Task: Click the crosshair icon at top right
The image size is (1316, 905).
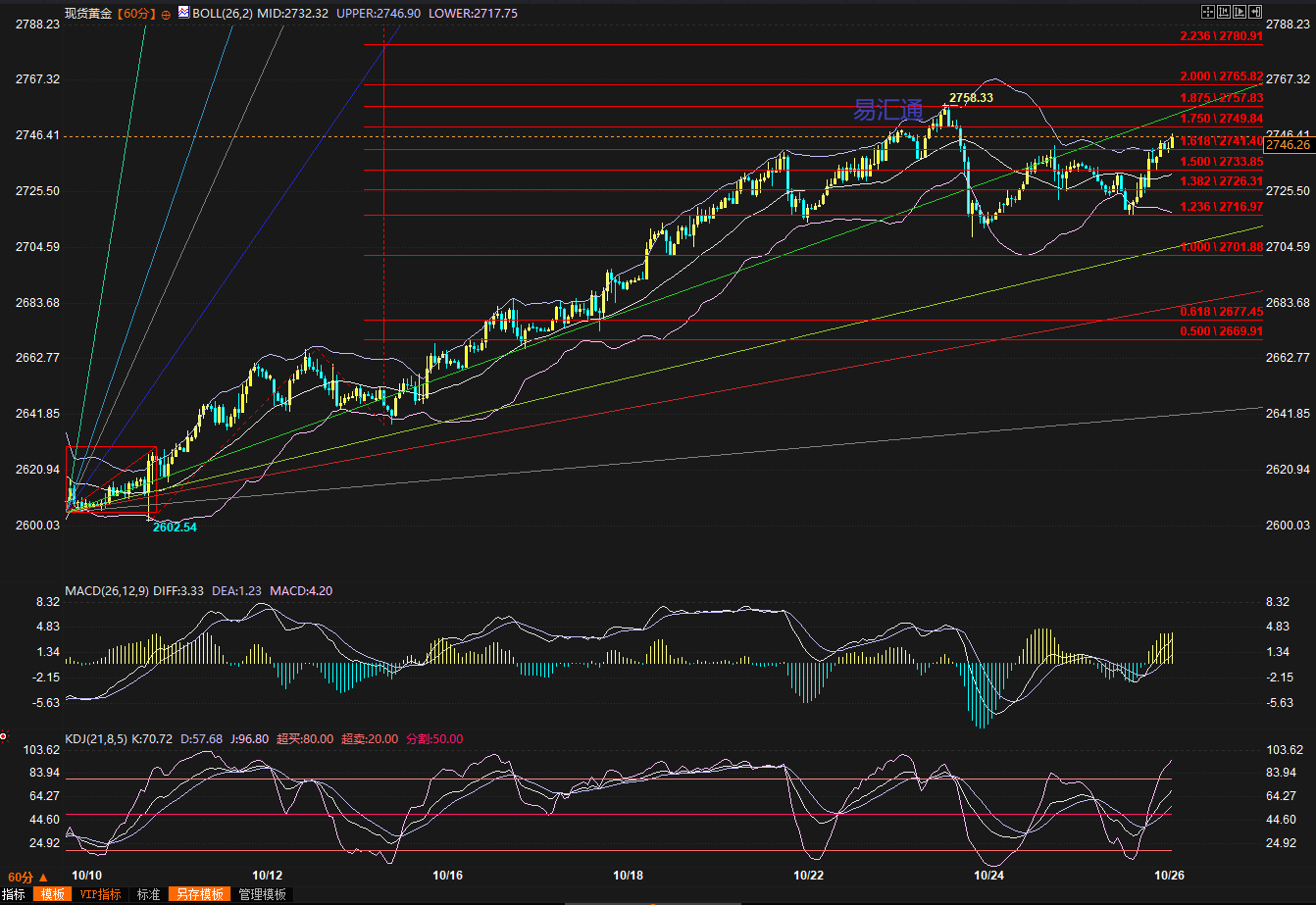Action: pyautogui.click(x=1208, y=12)
